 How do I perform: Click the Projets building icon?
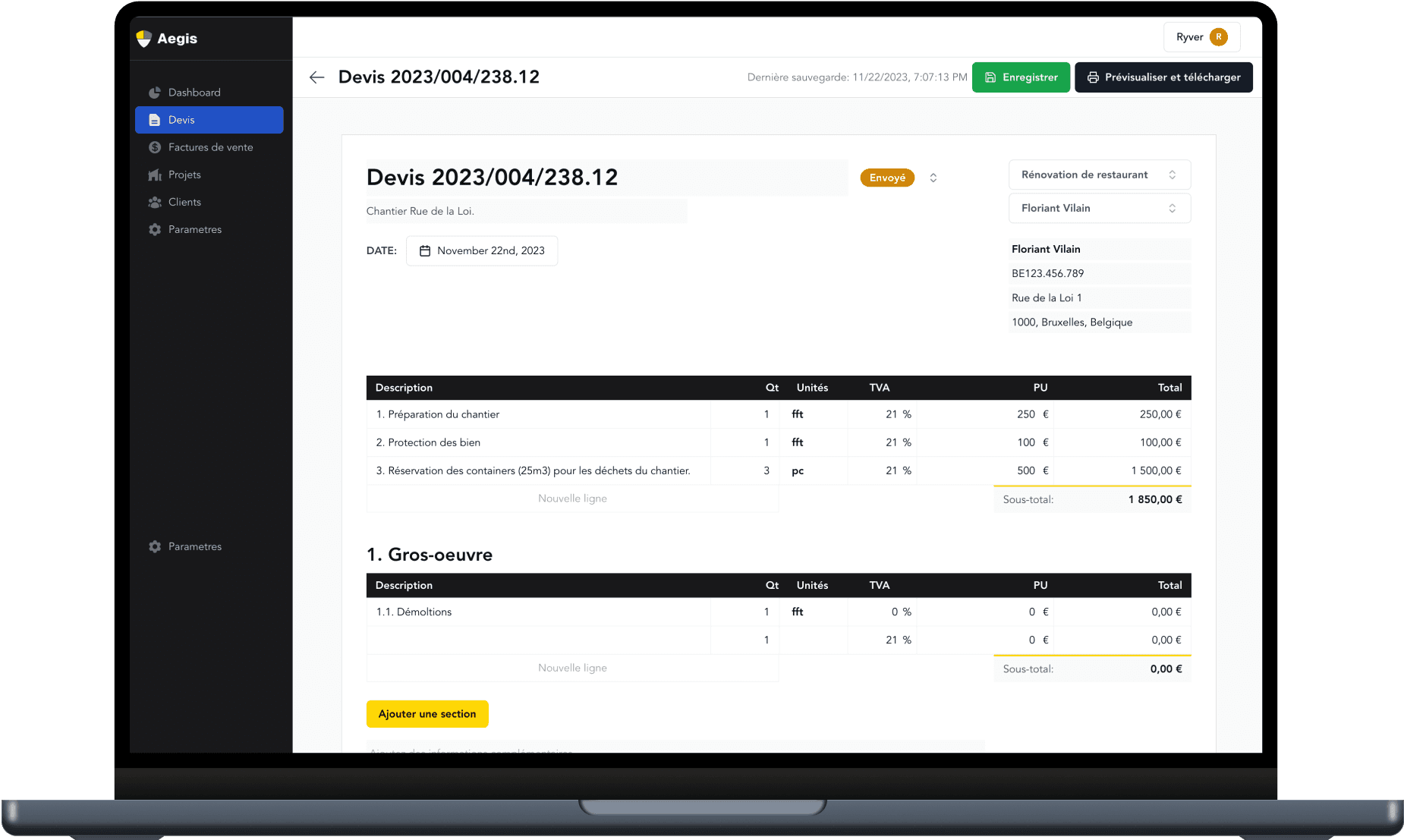coord(155,175)
